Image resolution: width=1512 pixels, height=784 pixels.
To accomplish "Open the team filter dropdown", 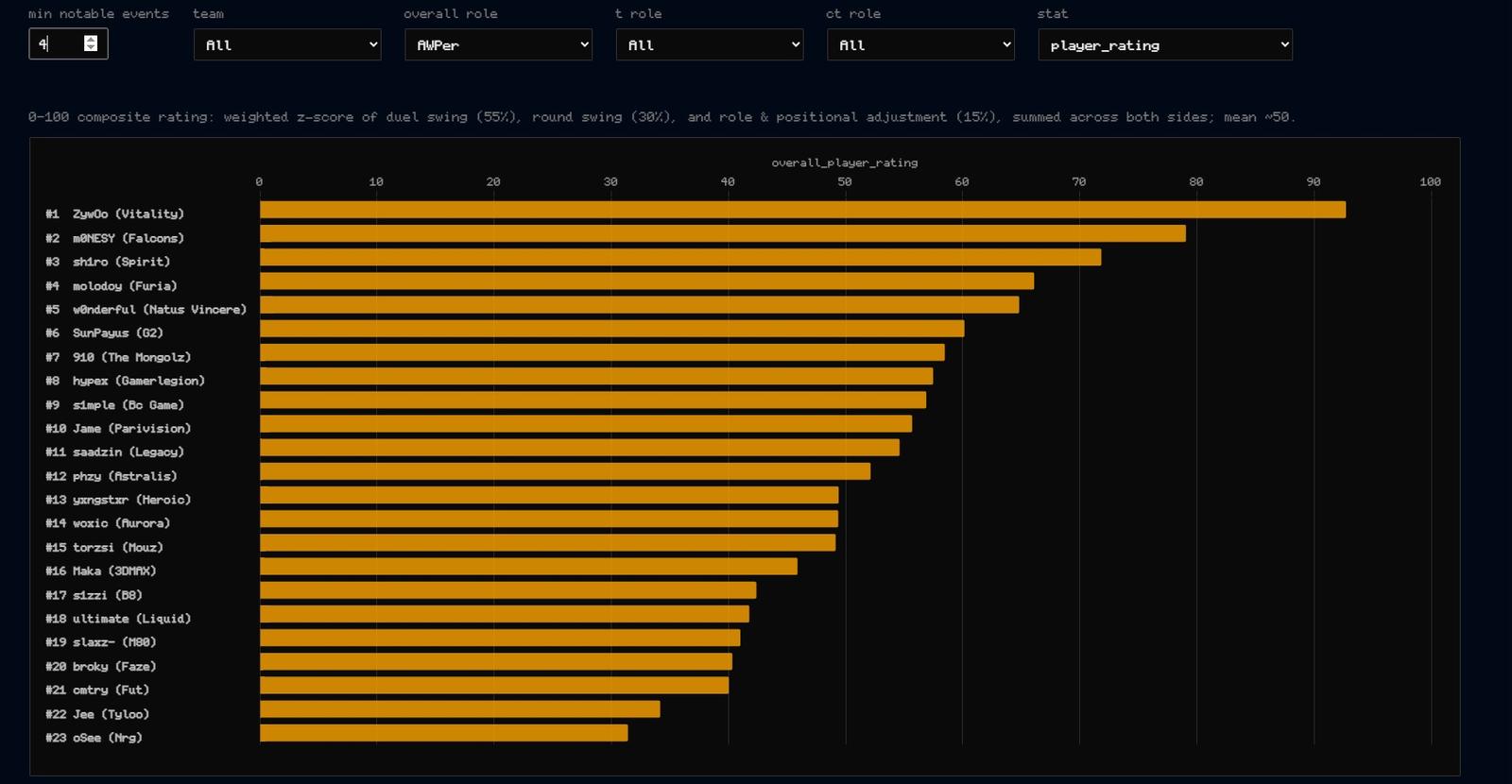I will coord(287,44).
